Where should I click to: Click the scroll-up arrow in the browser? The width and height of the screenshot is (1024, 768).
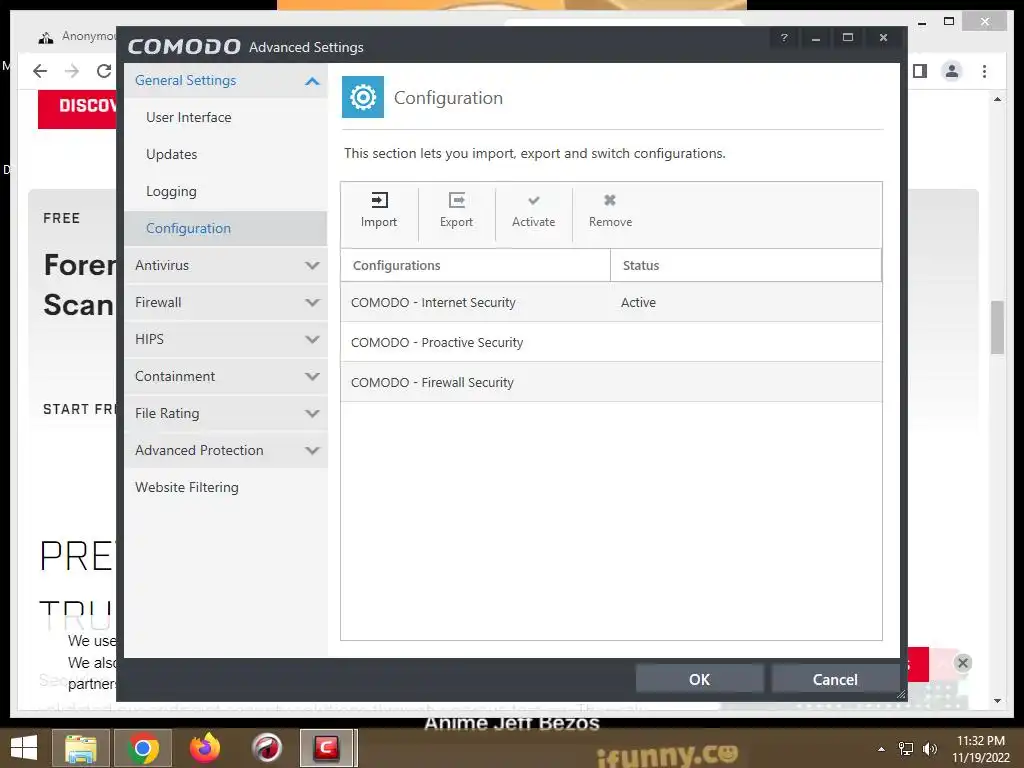pyautogui.click(x=997, y=99)
